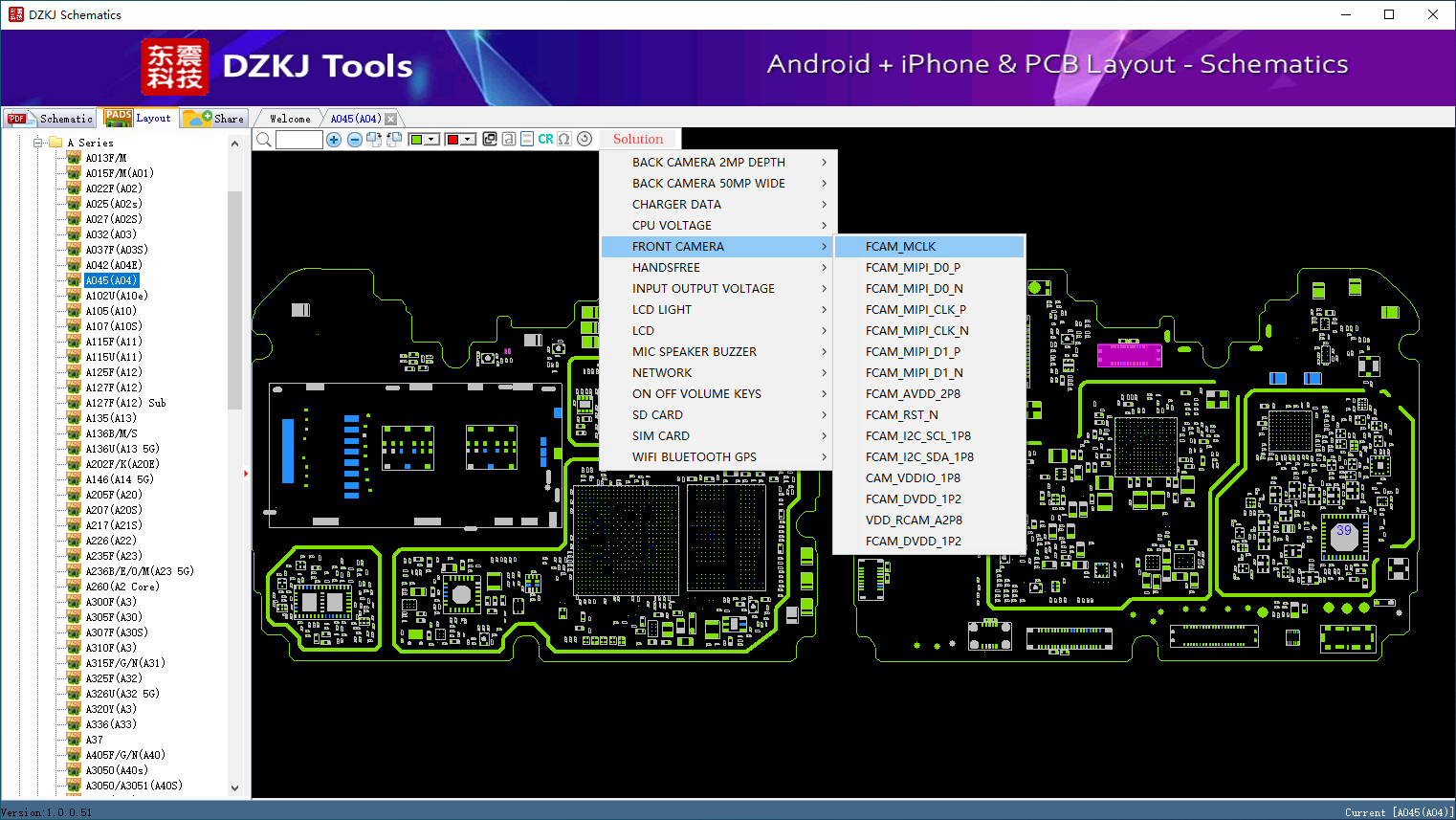Switch to the Schematic tab
This screenshot has height=820, width=1456.
pyautogui.click(x=50, y=119)
